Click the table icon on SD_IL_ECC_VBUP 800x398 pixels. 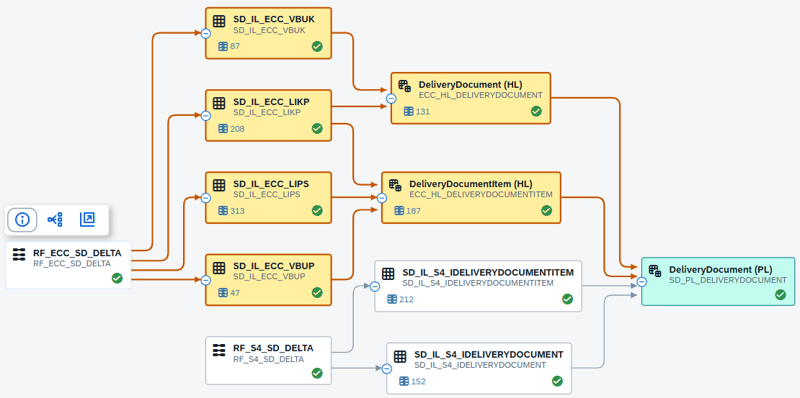point(219,267)
